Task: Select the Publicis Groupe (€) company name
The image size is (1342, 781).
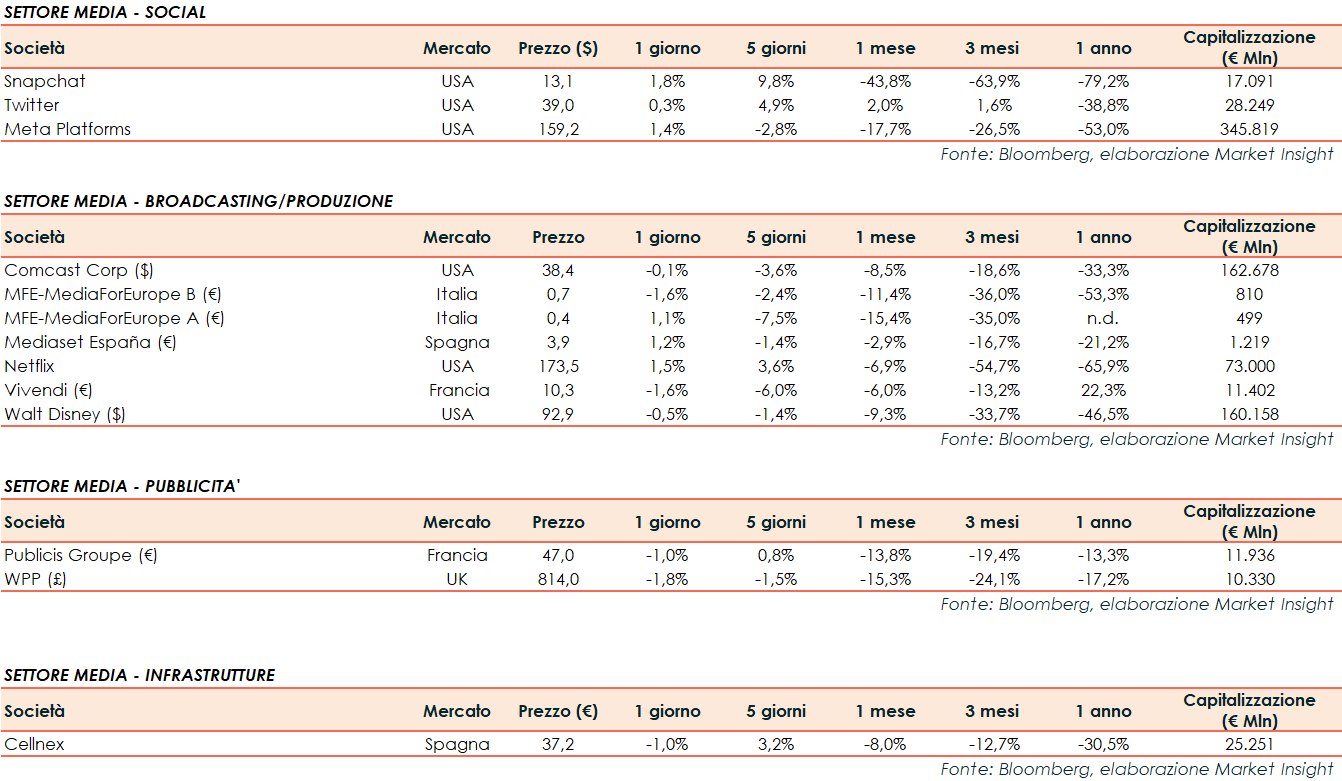Action: 81,555
